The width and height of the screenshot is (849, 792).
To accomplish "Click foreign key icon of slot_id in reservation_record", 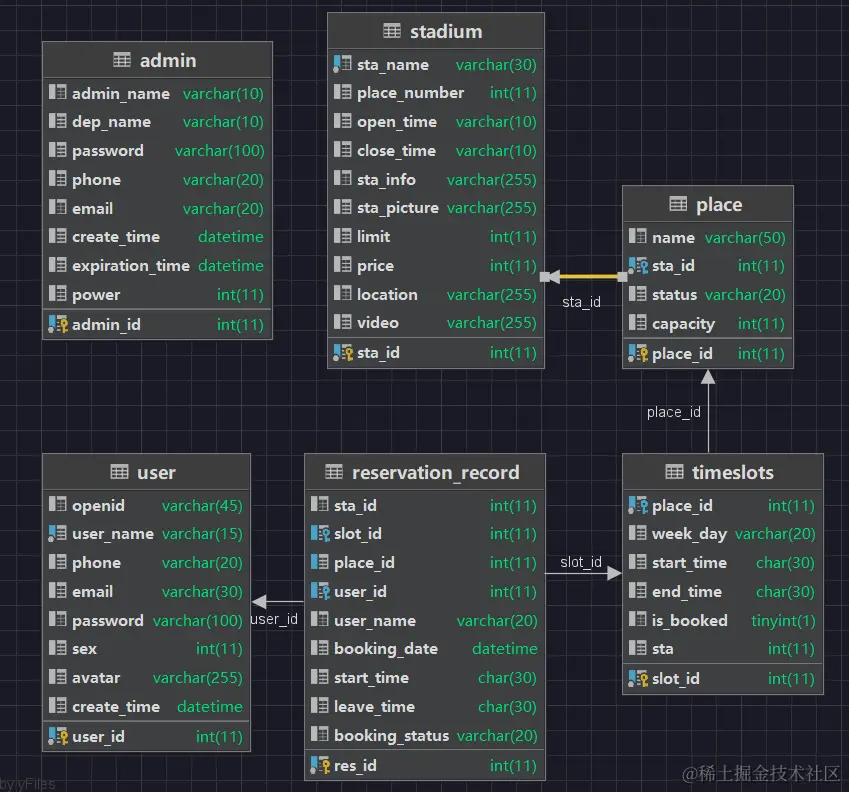I will tap(320, 534).
